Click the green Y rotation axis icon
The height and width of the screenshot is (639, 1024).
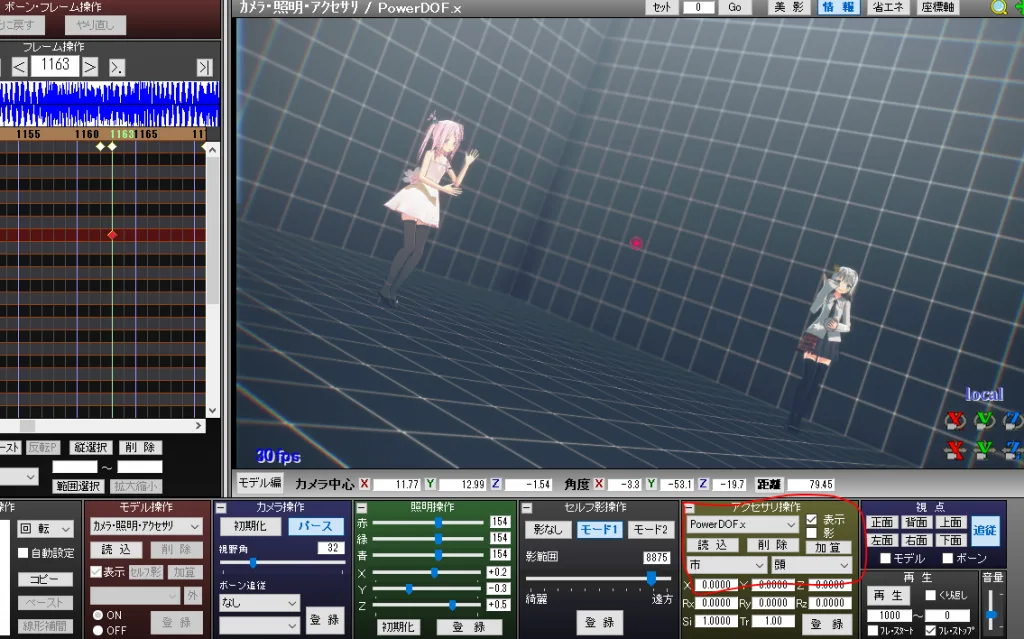(x=985, y=419)
